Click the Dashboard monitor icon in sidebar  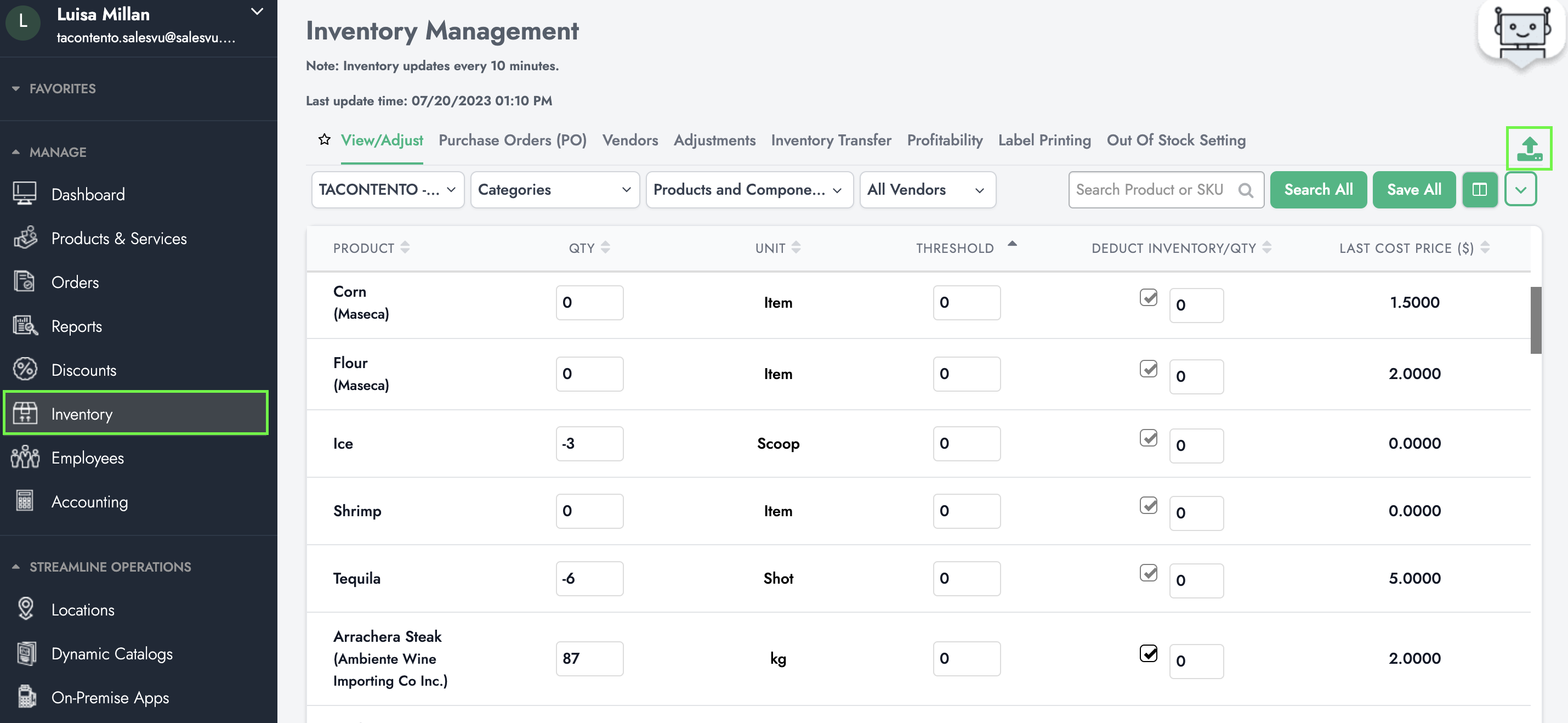[24, 194]
